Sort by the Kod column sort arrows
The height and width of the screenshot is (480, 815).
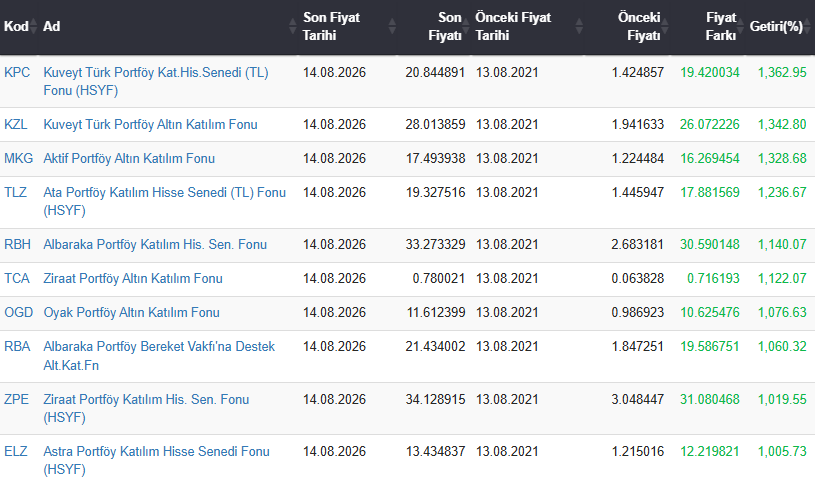(33, 26)
